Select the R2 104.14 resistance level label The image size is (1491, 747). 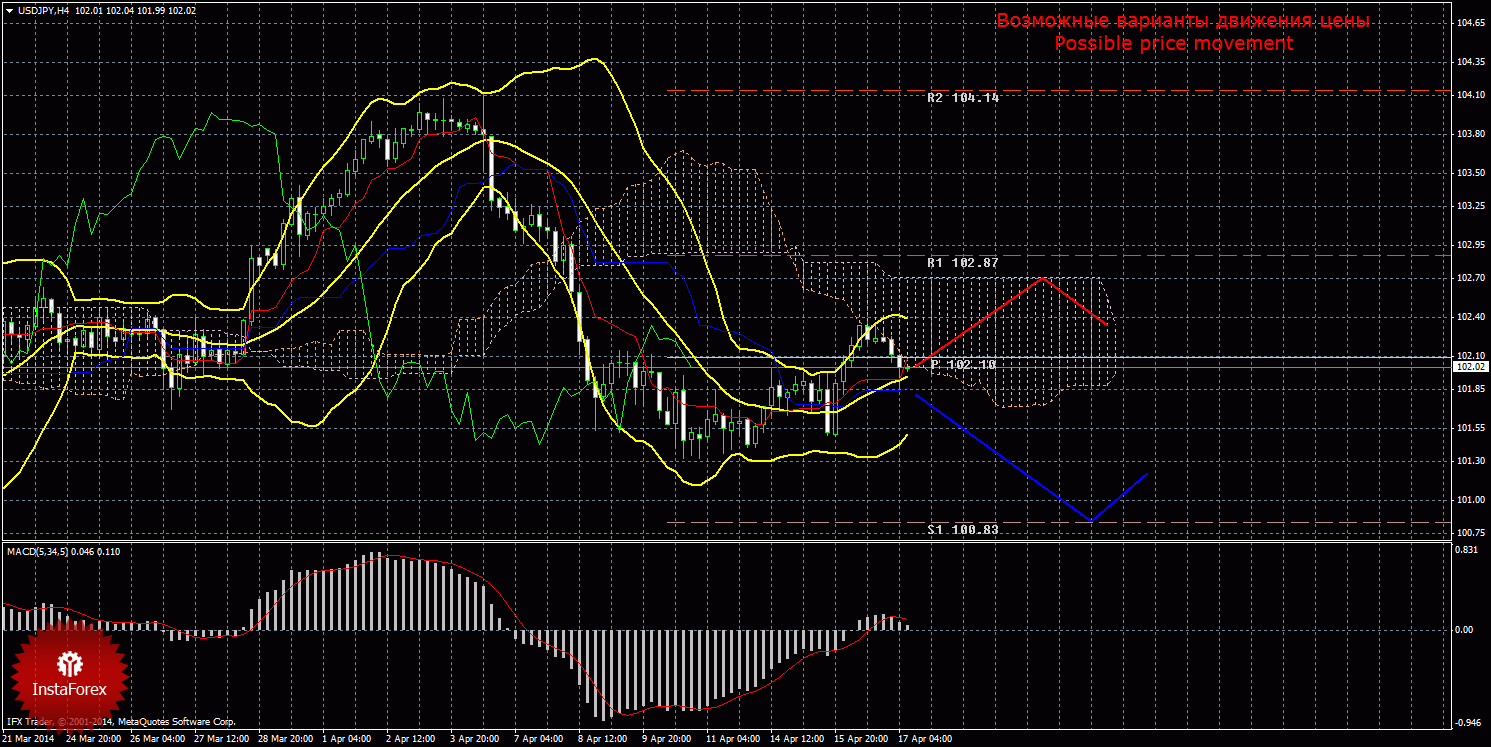click(x=962, y=98)
